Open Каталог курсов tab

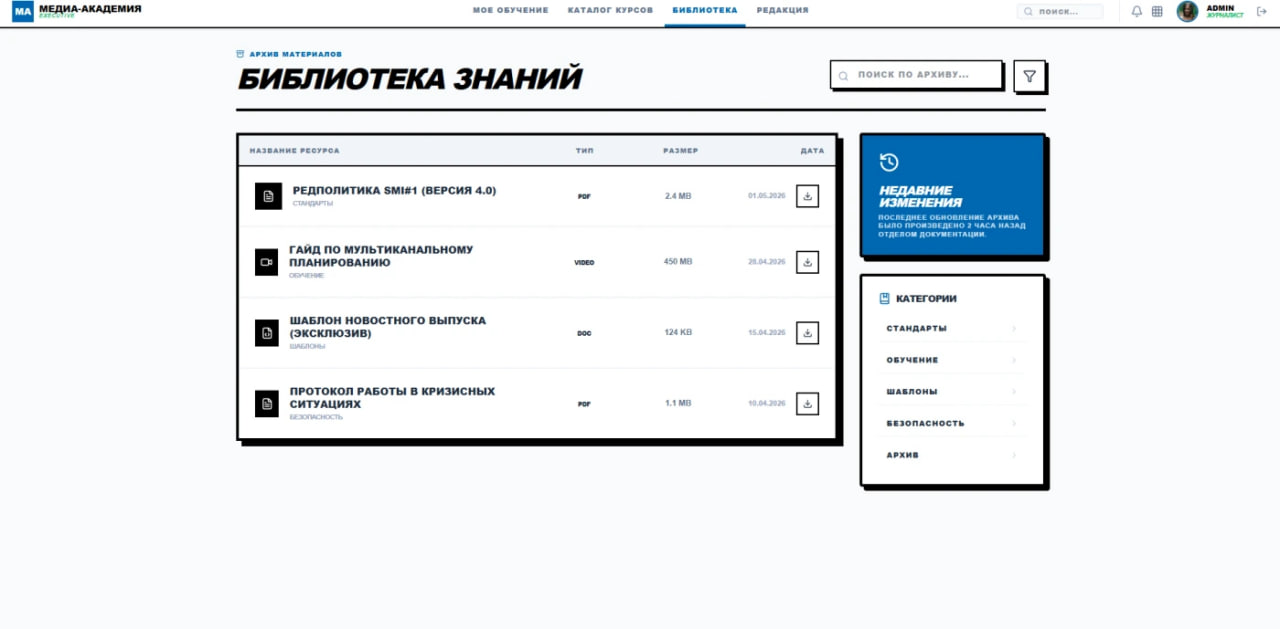point(610,10)
